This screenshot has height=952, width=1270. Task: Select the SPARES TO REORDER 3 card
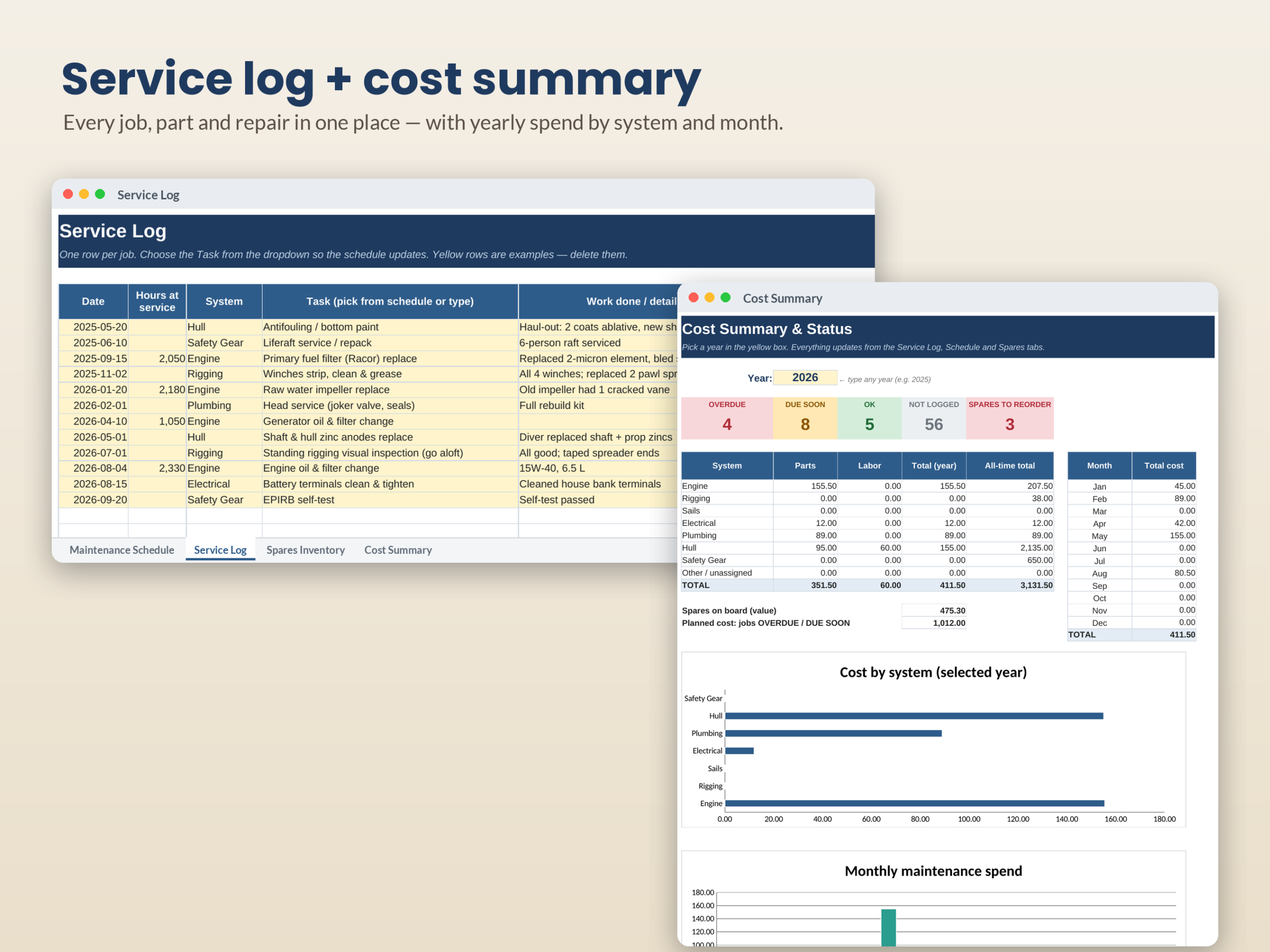click(1010, 418)
